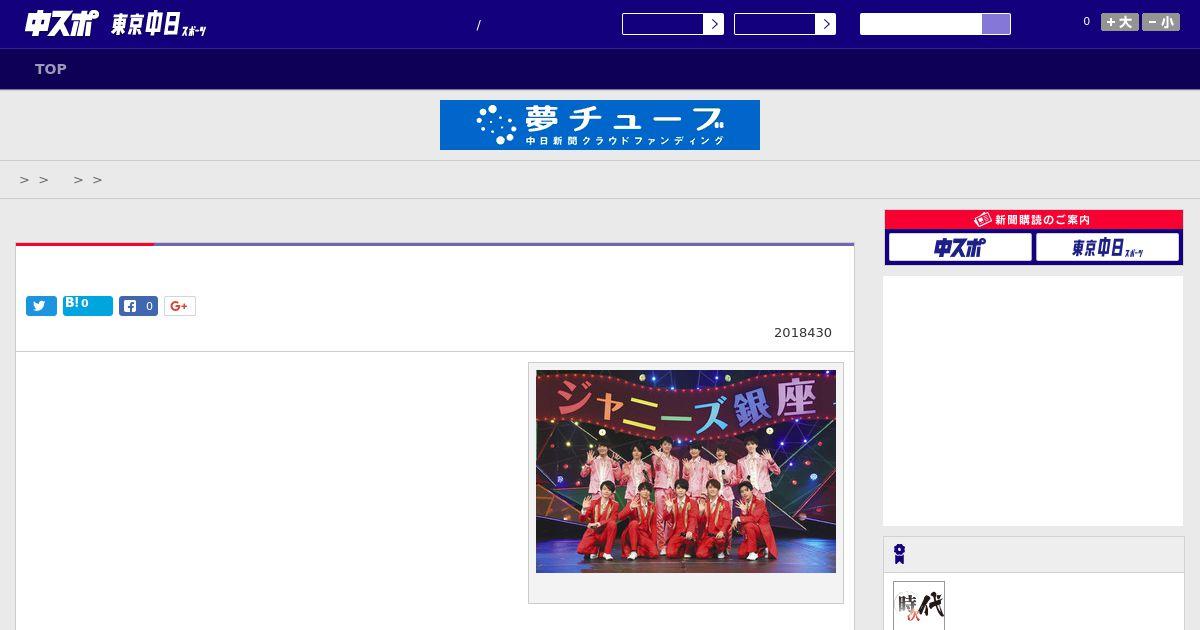The height and width of the screenshot is (630, 1200).
Task: Share the article on Google+
Action: click(180, 306)
